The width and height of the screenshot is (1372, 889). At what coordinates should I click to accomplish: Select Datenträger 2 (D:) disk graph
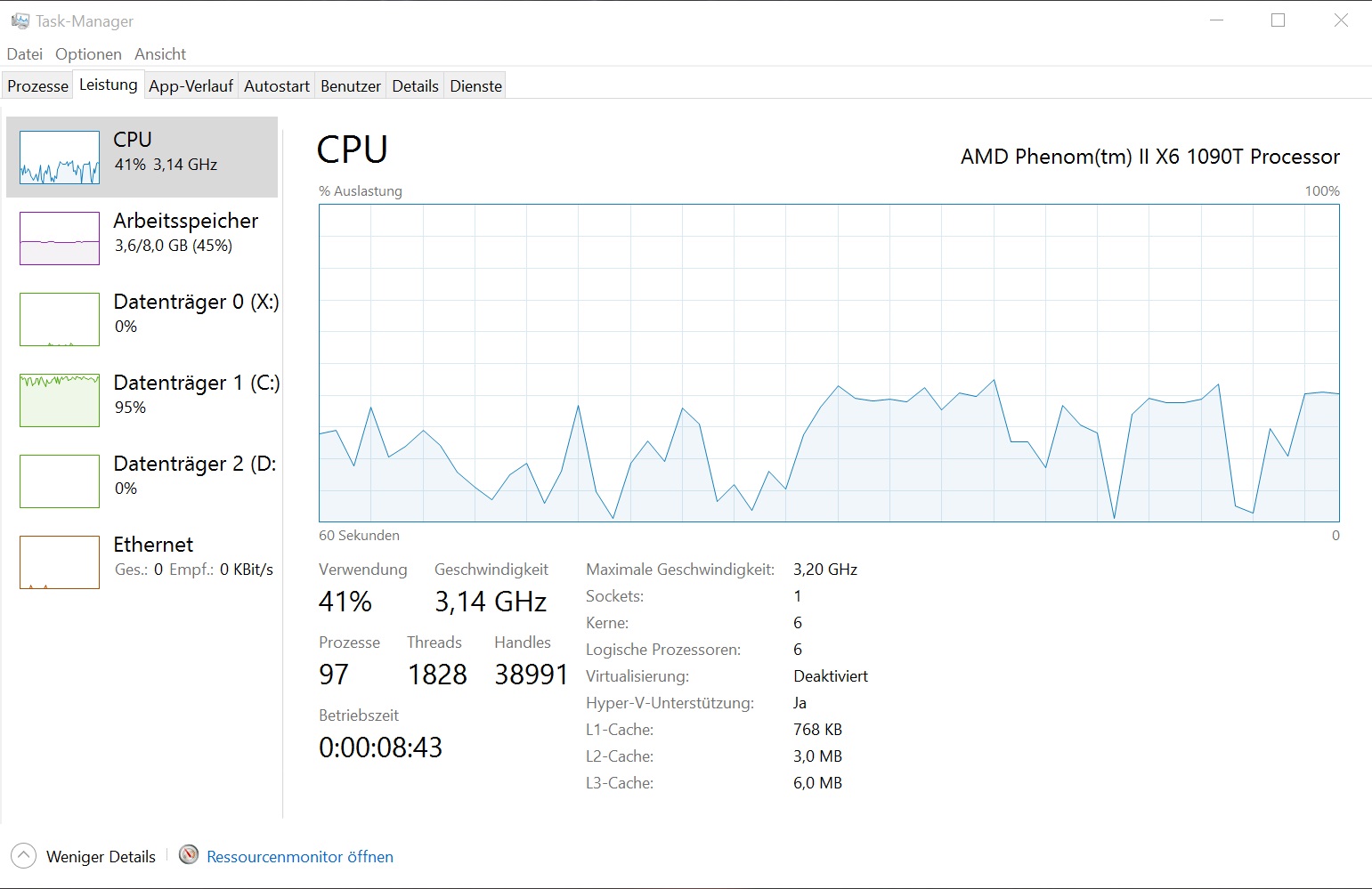point(60,481)
